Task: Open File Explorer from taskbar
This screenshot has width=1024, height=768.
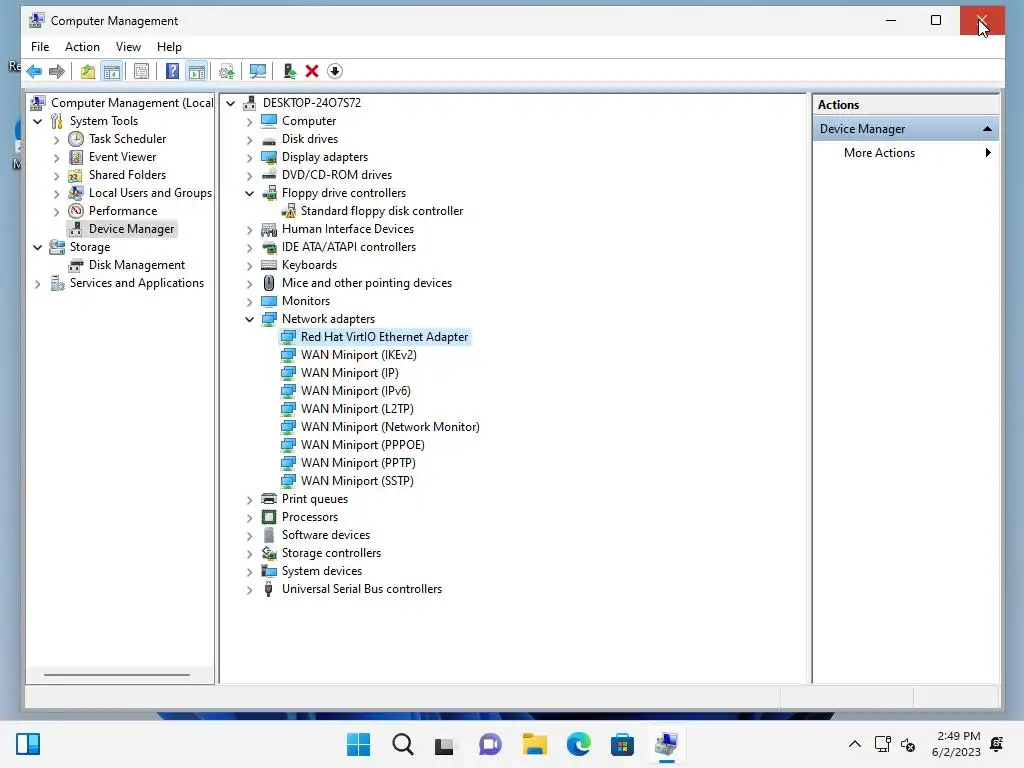Action: coord(535,744)
